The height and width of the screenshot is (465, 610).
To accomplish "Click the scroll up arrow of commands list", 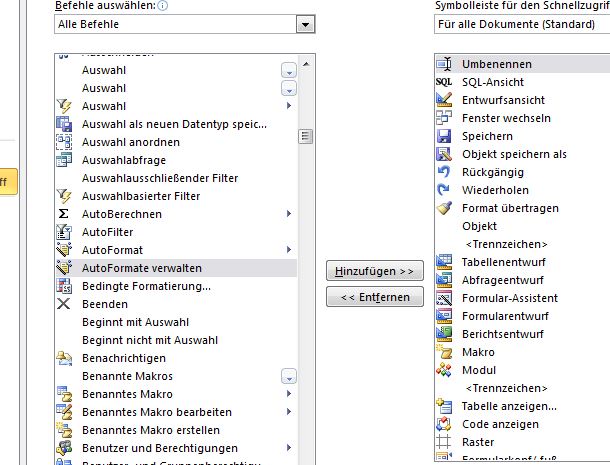I will coord(306,64).
